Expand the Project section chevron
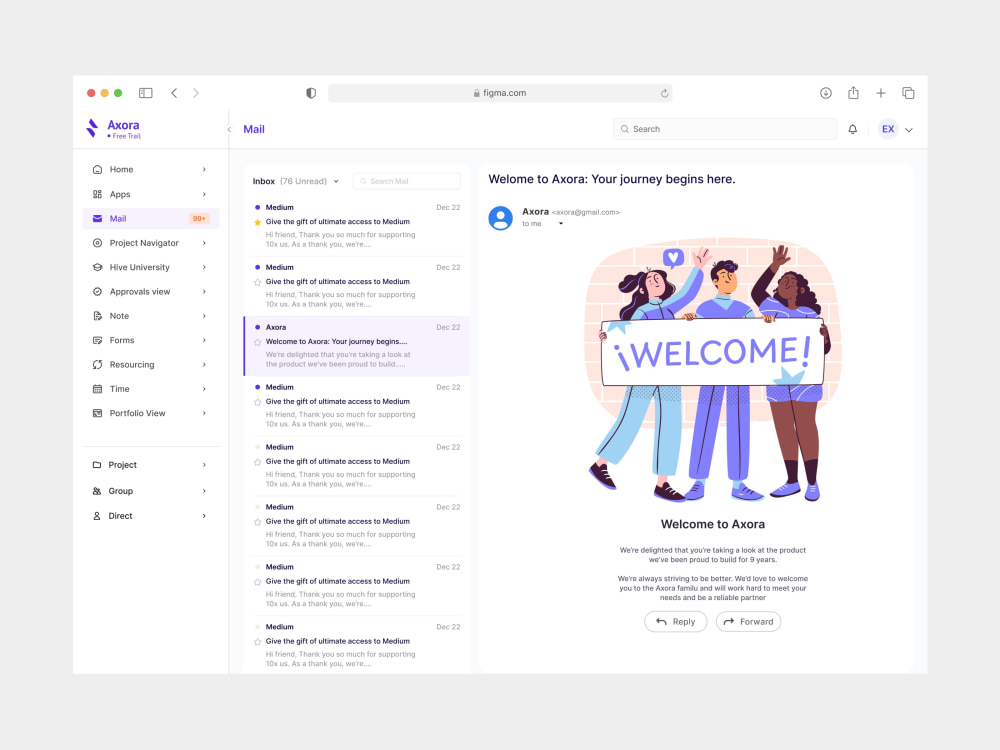 (204, 465)
